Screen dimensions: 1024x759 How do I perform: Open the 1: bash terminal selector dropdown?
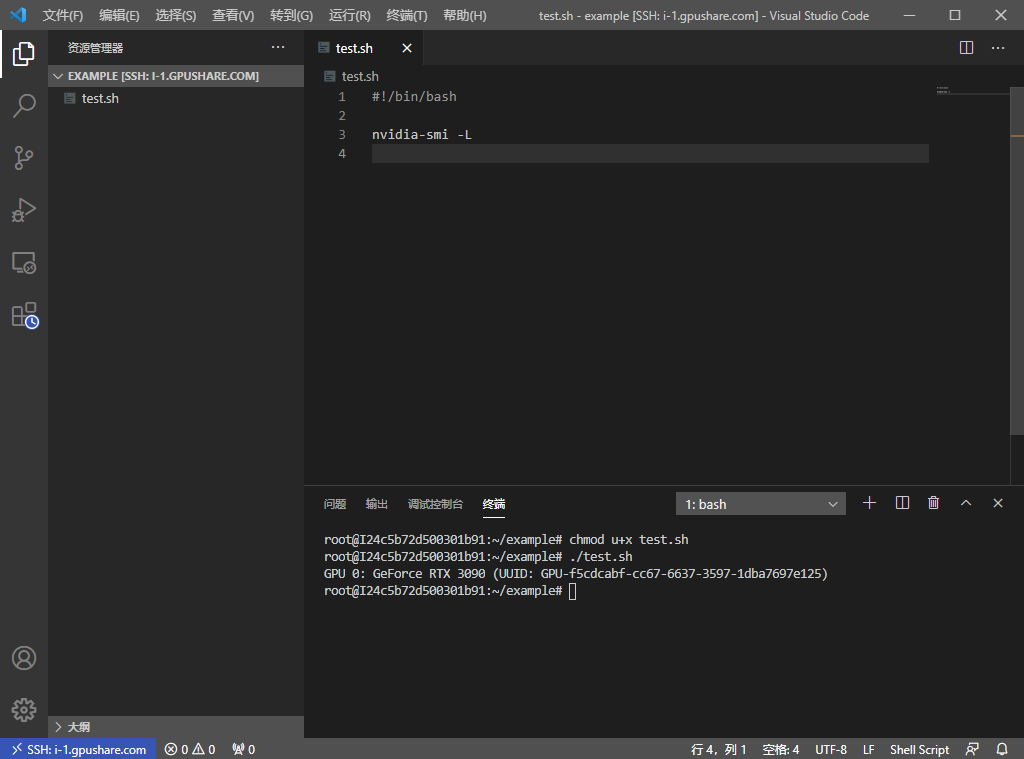760,504
